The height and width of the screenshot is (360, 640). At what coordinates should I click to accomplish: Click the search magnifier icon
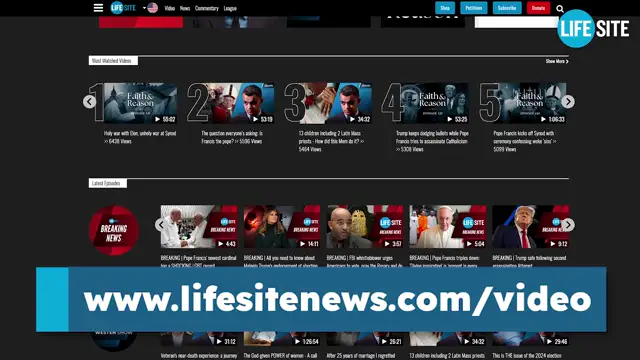coord(560,9)
